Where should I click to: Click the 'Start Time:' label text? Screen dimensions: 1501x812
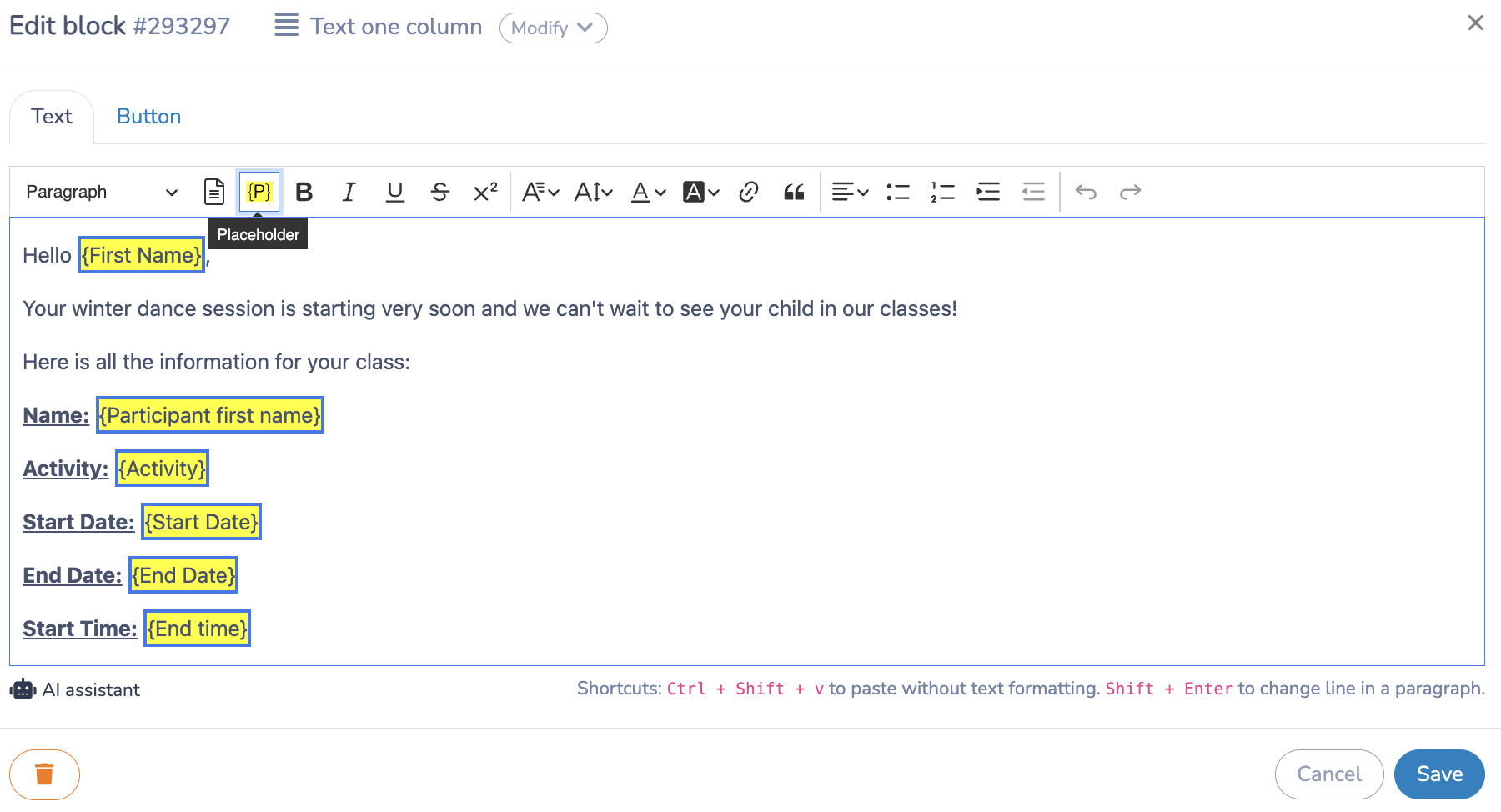point(80,629)
